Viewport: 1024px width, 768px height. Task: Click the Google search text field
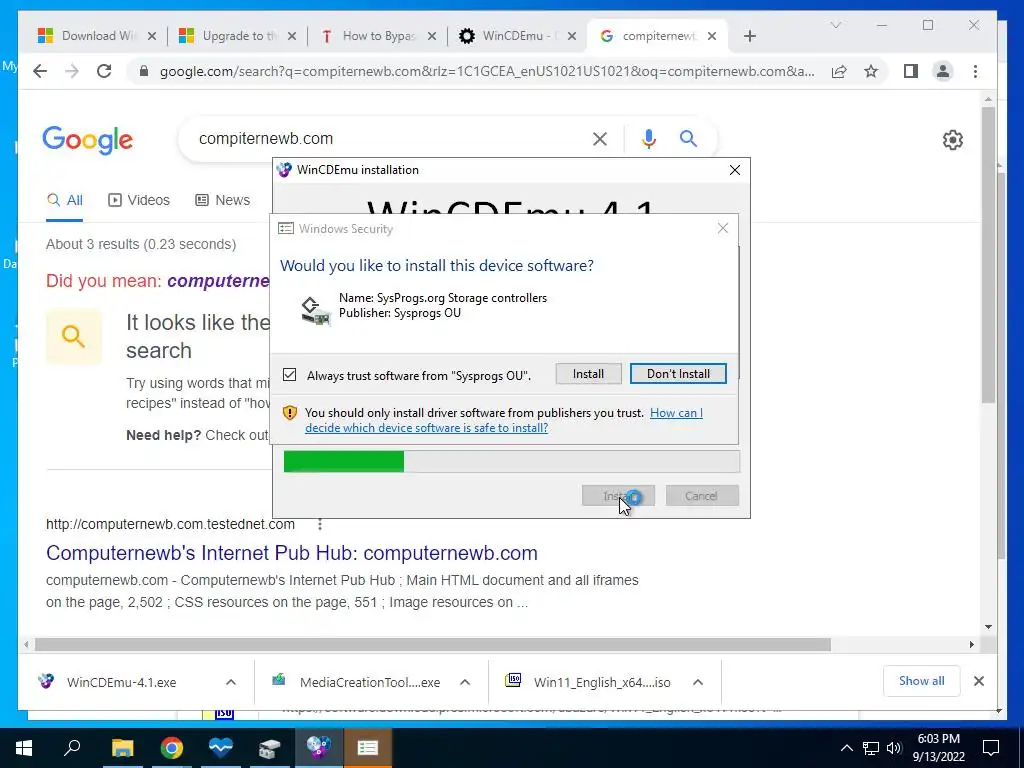tap(391, 138)
